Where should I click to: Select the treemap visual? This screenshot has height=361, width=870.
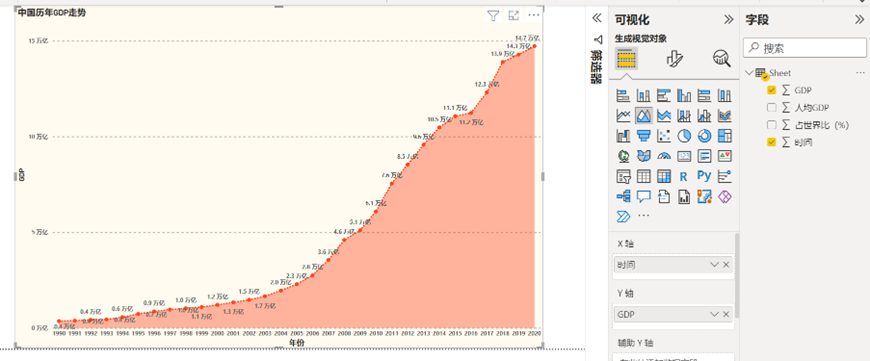point(725,135)
